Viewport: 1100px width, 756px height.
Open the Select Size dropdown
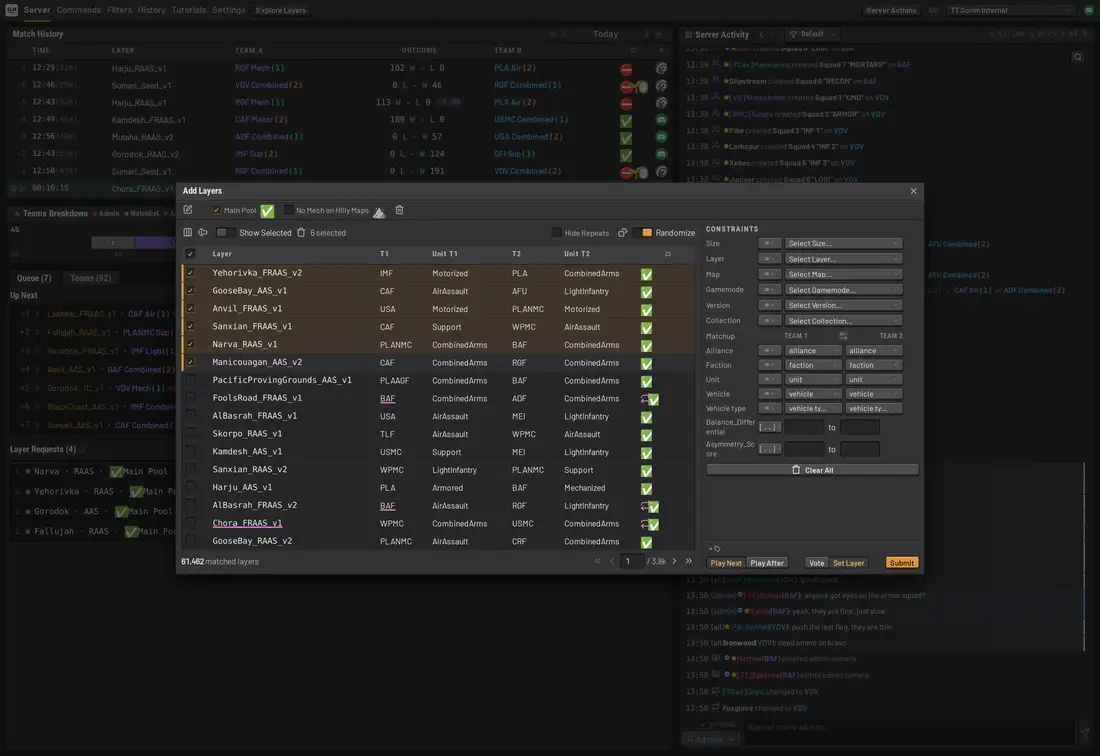tap(843, 243)
